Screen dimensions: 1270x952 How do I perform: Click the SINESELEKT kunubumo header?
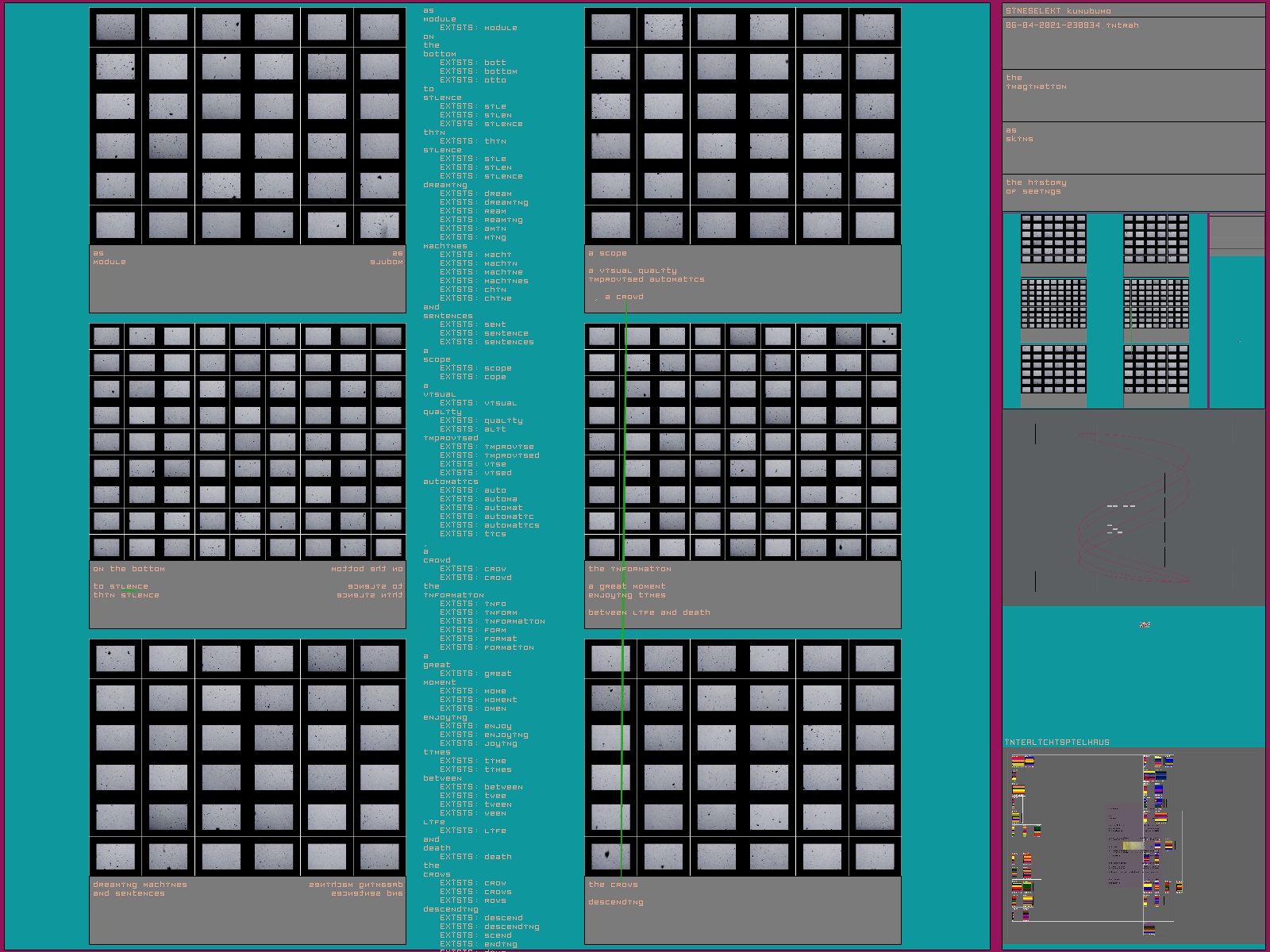coord(1058,11)
